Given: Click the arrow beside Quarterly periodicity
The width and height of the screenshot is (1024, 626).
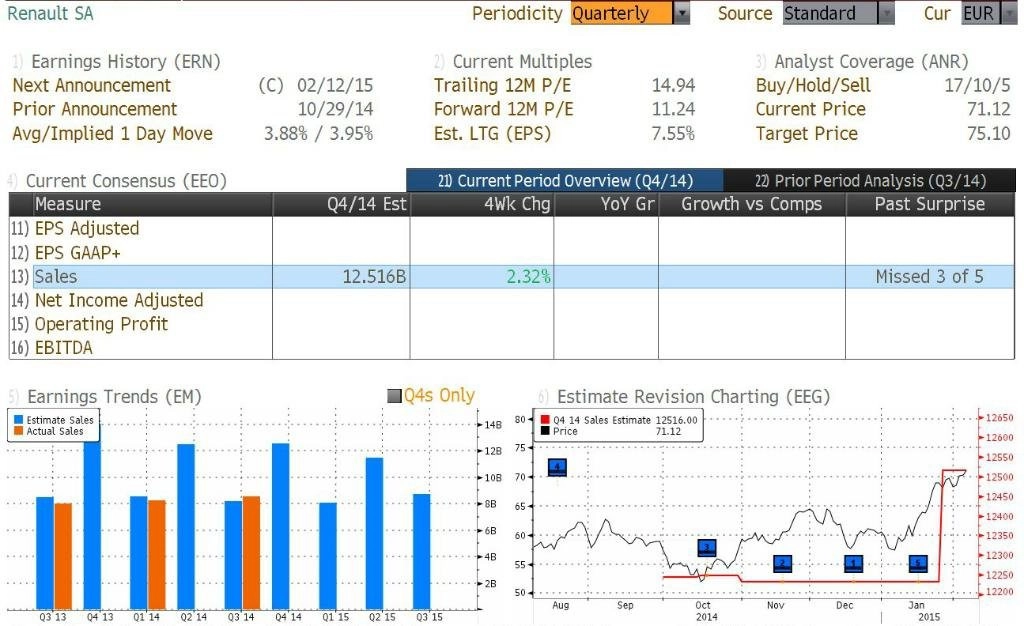Looking at the screenshot, I should coord(682,14).
